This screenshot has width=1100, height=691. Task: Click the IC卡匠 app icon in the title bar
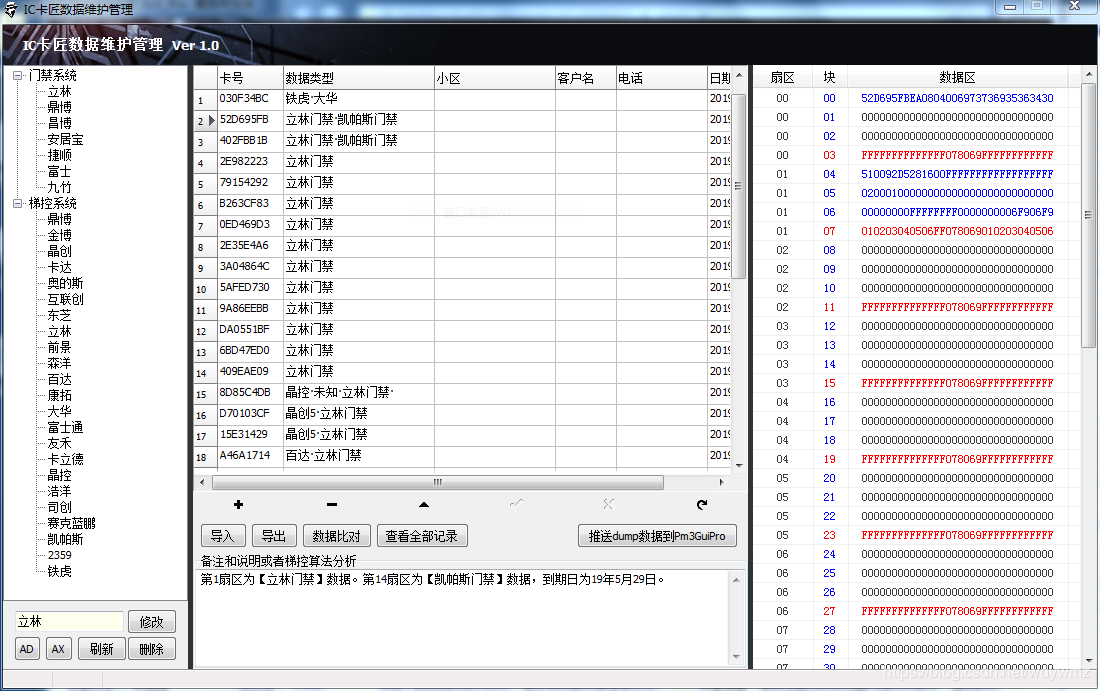point(10,8)
